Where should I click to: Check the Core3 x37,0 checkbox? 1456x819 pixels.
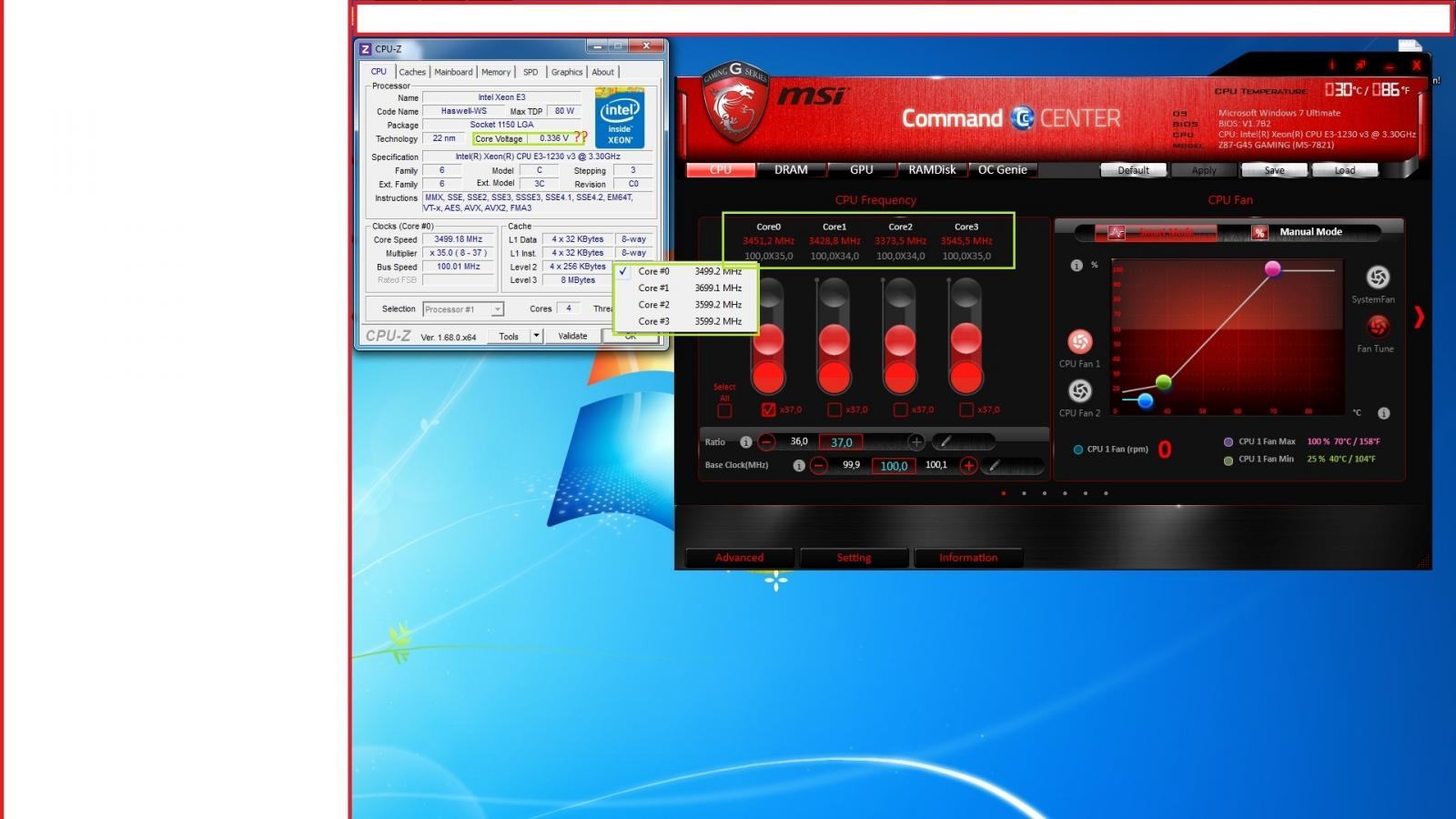pyautogui.click(x=966, y=410)
